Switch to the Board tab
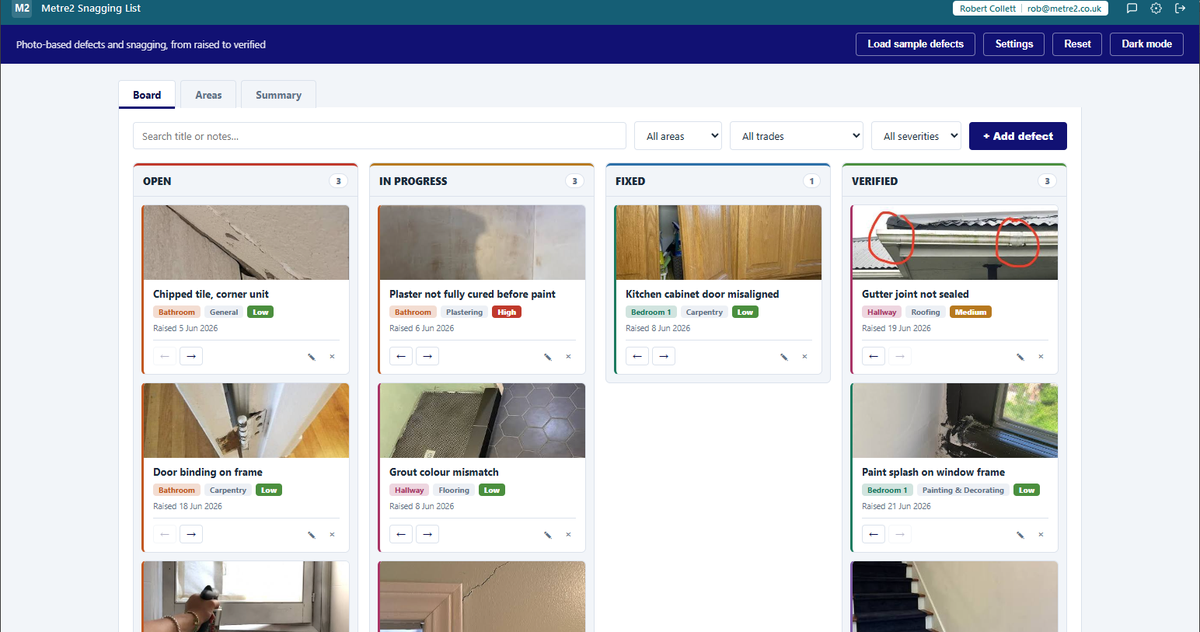1200x632 pixels. click(x=147, y=95)
